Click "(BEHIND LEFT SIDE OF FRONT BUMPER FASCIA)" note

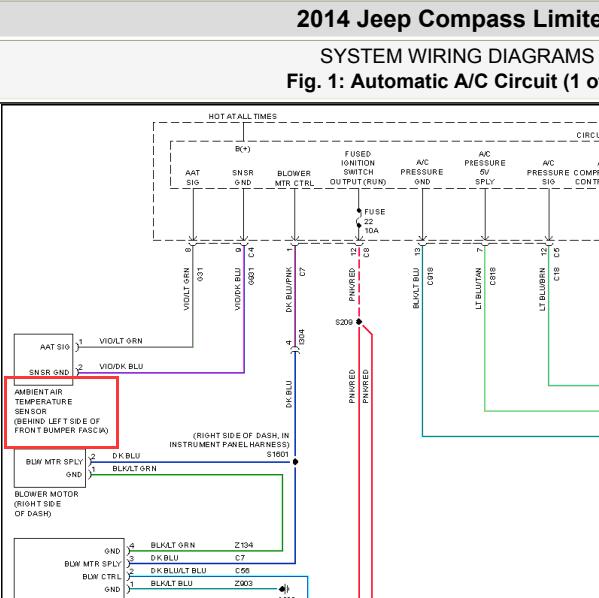tap(61, 426)
